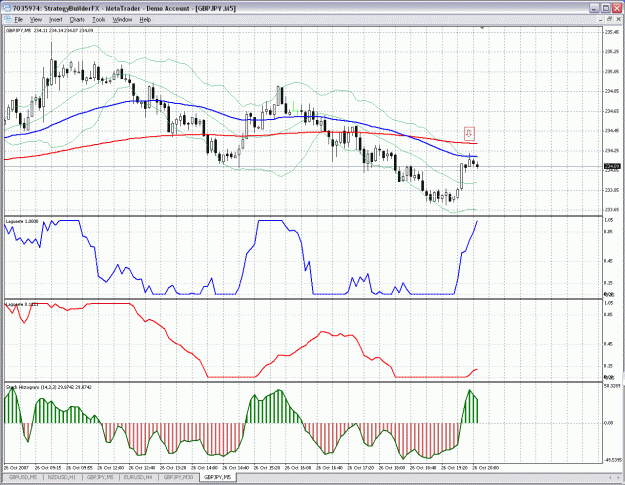Open the Help menu

point(145,20)
